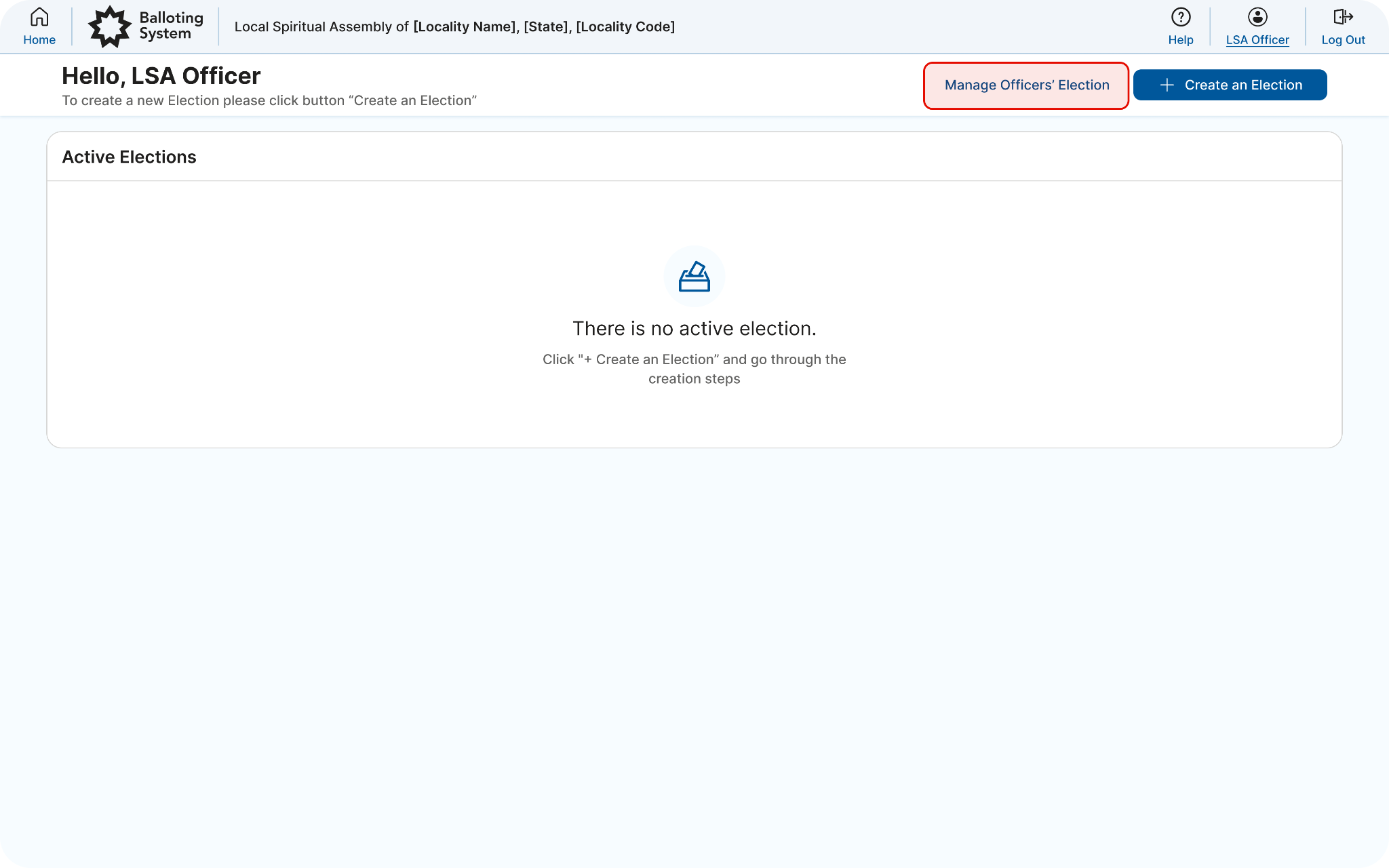
Task: Click the Log Out door icon
Action: pyautogui.click(x=1342, y=17)
